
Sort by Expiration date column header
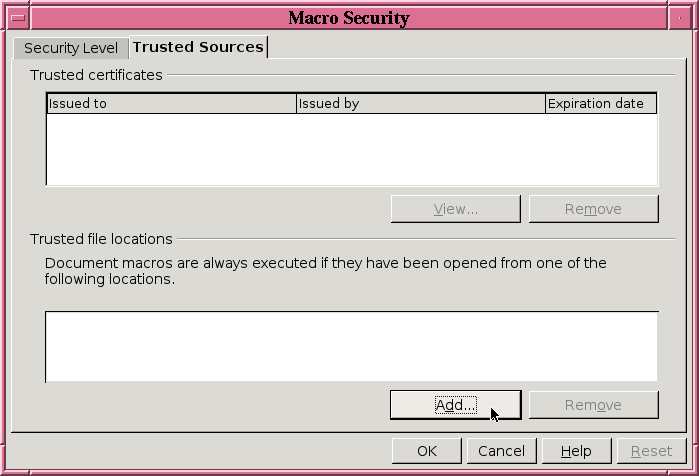[601, 103]
